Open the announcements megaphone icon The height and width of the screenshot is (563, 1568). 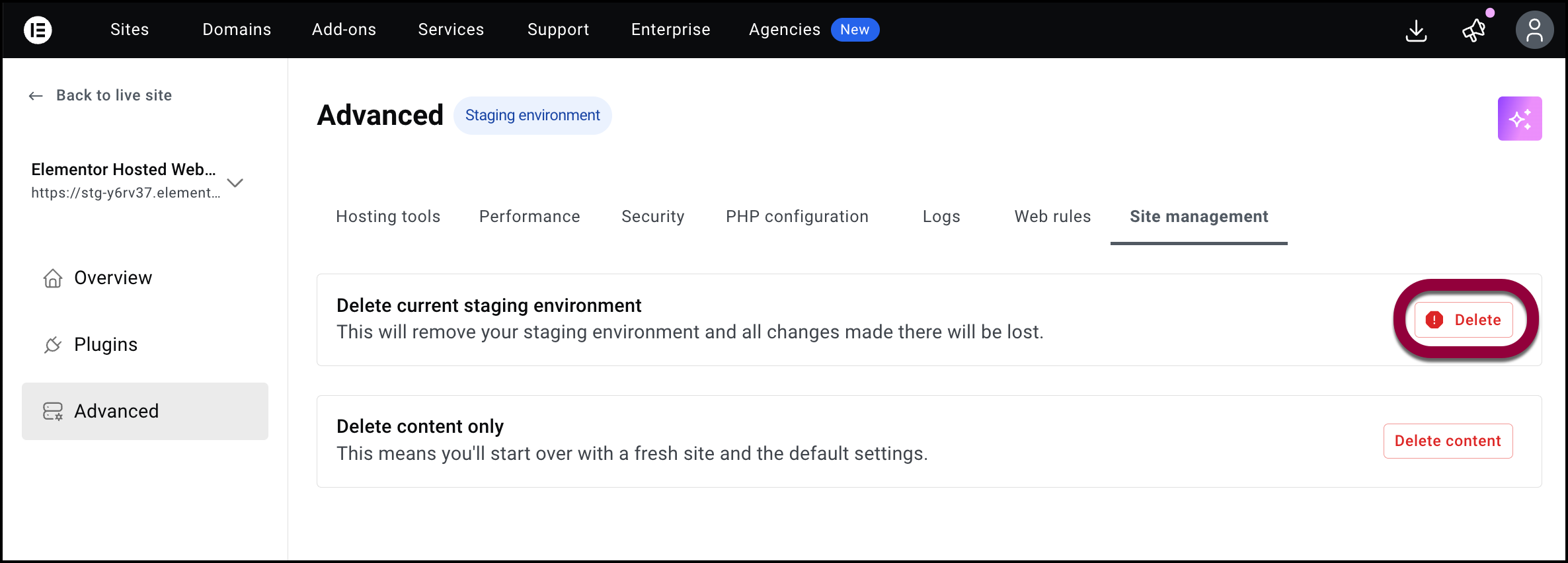point(1473,30)
